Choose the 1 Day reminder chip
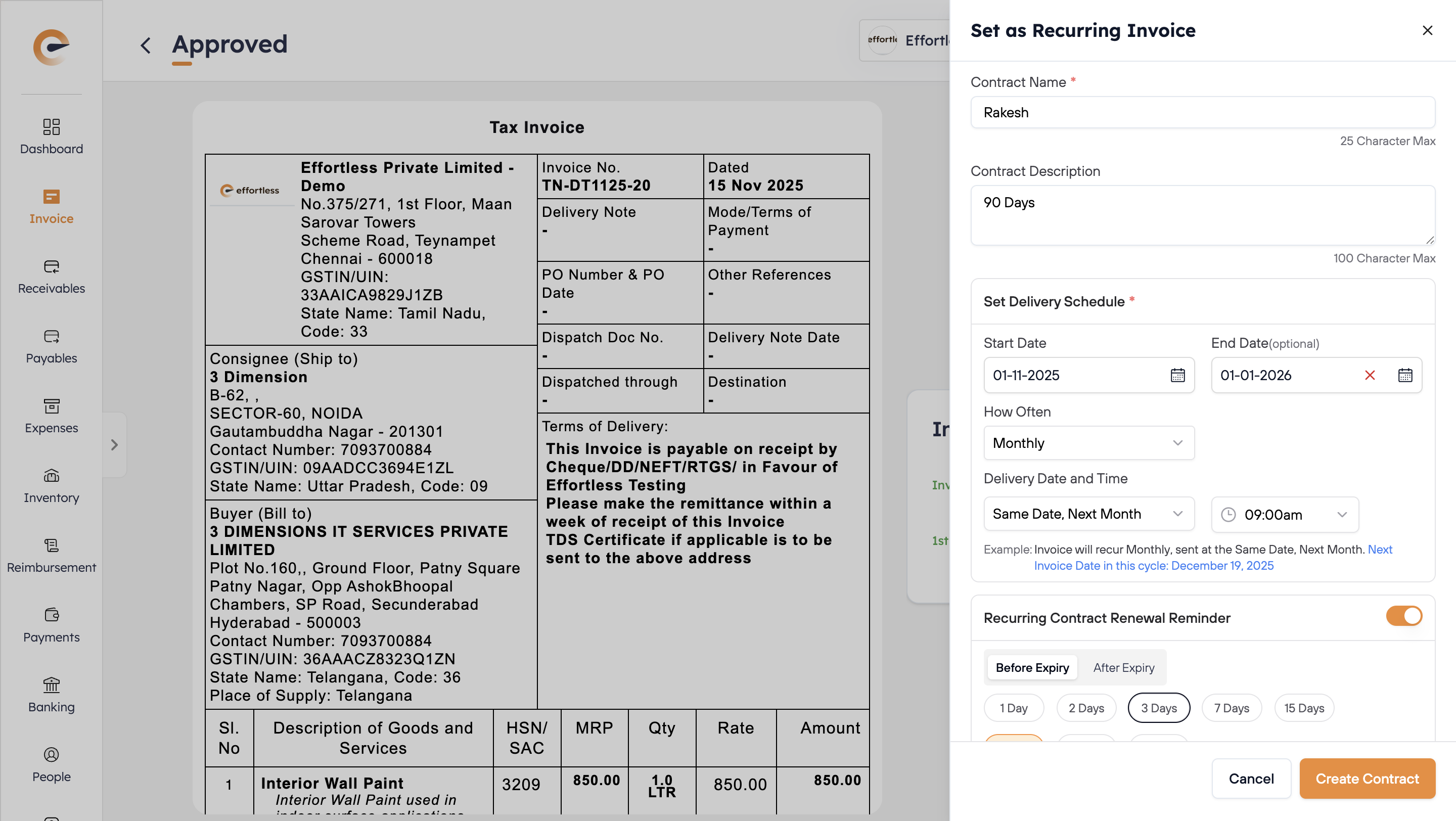The height and width of the screenshot is (821, 1456). coord(1014,708)
